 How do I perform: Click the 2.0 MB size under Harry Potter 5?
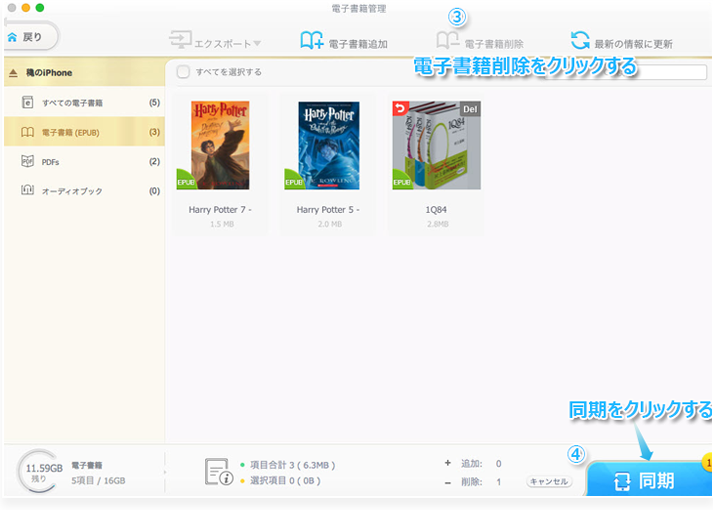pos(330,224)
